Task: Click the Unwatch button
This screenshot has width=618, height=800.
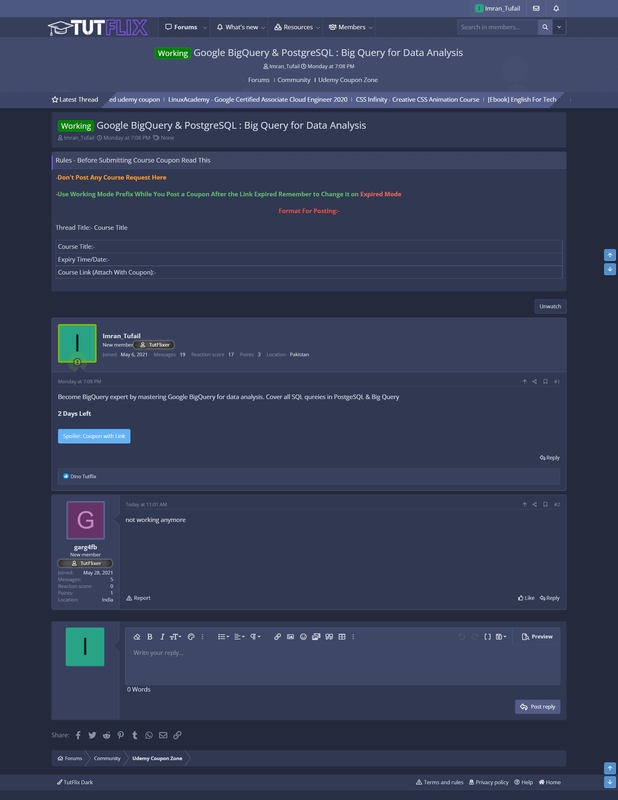Action: point(550,306)
